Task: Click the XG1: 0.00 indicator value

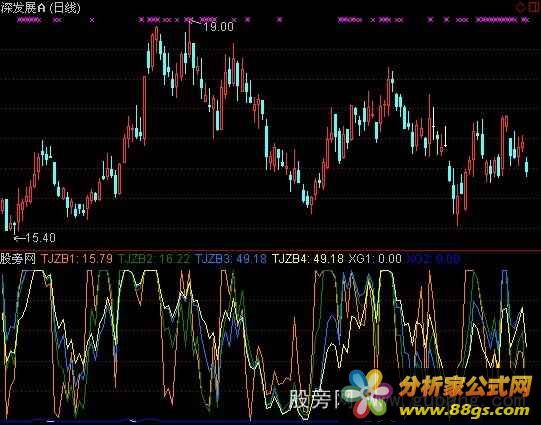Action: point(375,259)
